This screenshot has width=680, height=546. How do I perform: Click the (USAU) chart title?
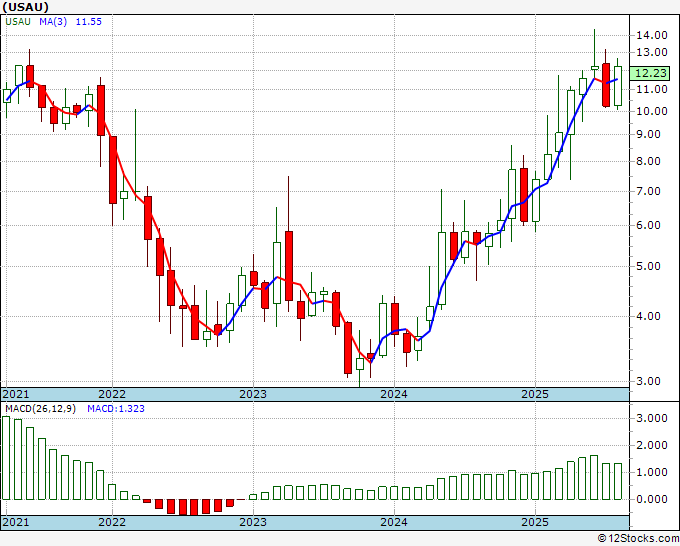[25, 7]
